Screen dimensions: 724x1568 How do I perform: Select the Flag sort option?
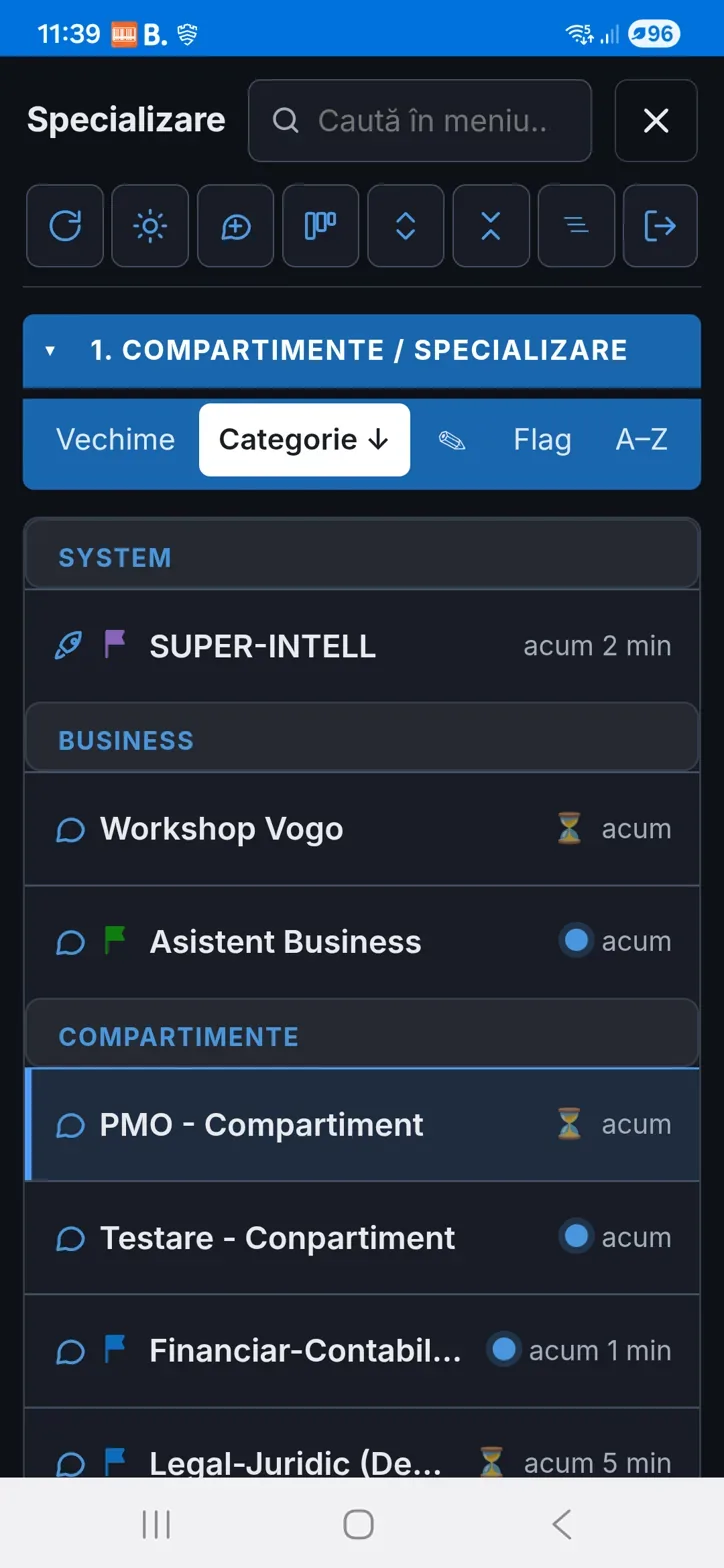pyautogui.click(x=542, y=440)
